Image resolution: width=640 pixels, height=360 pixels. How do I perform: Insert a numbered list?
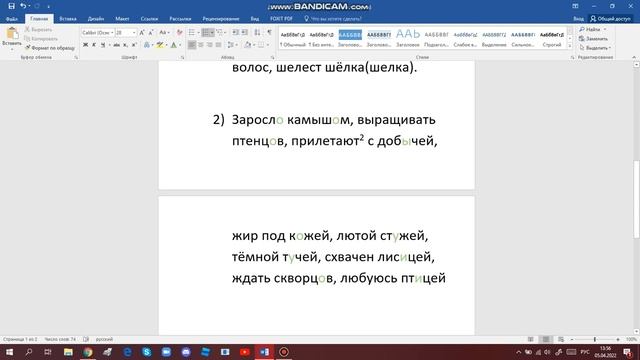[x=206, y=32]
